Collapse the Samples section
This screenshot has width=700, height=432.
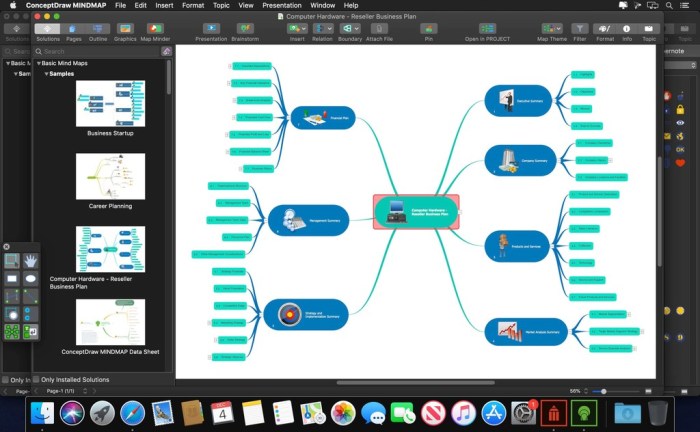click(45, 74)
